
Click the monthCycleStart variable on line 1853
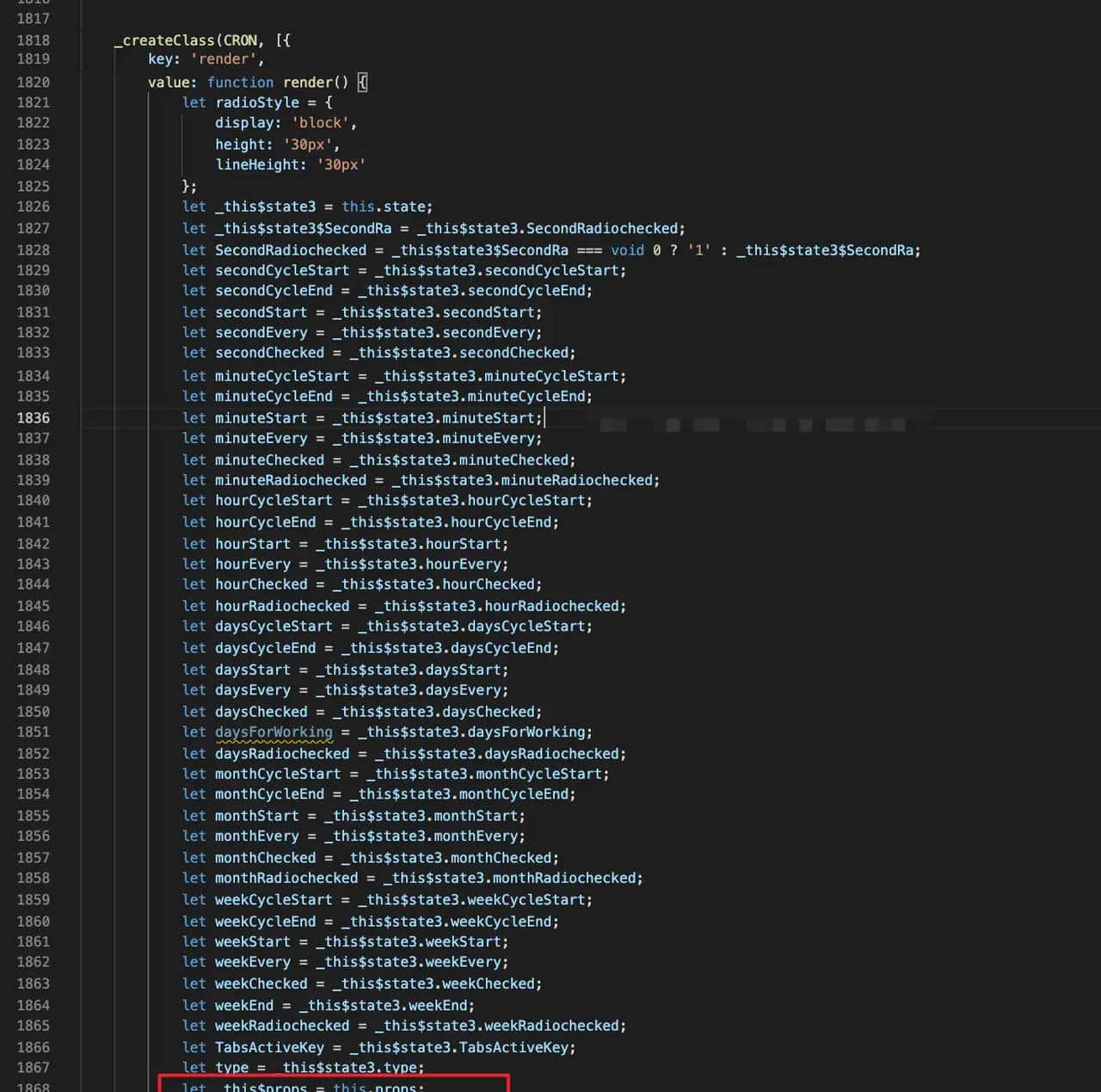pyautogui.click(x=277, y=774)
